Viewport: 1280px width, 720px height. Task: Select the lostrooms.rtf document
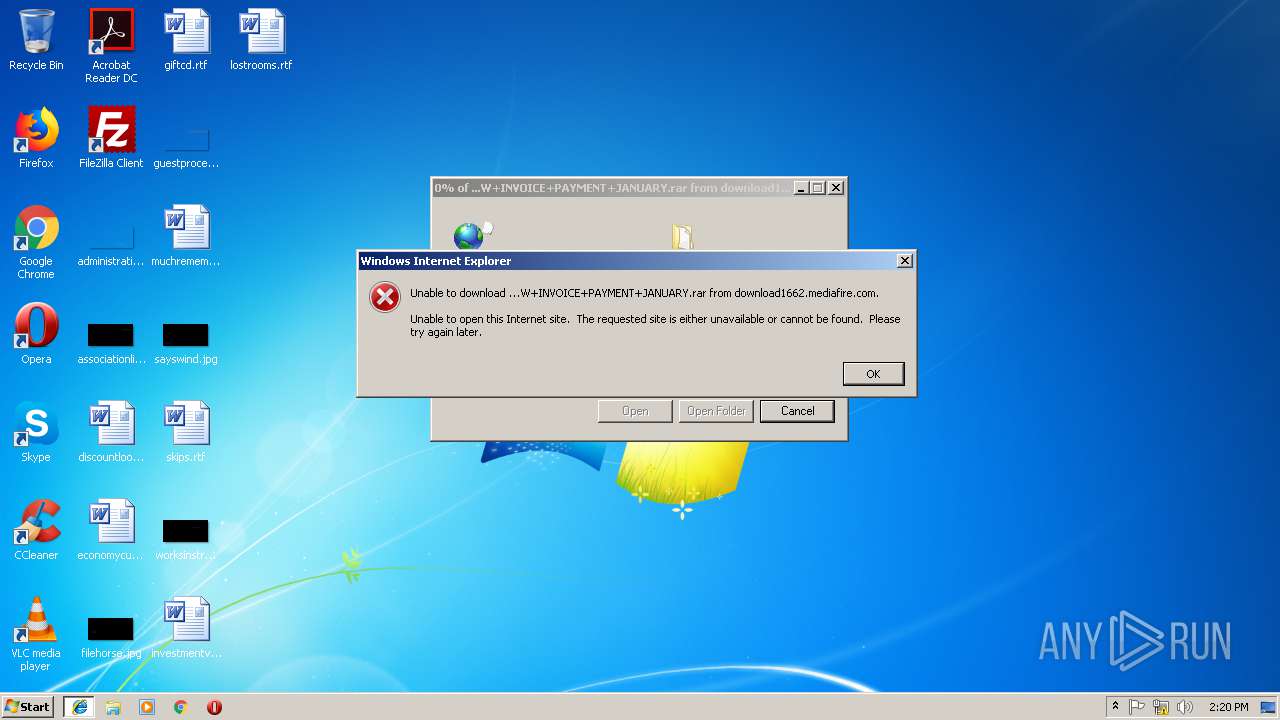[261, 41]
